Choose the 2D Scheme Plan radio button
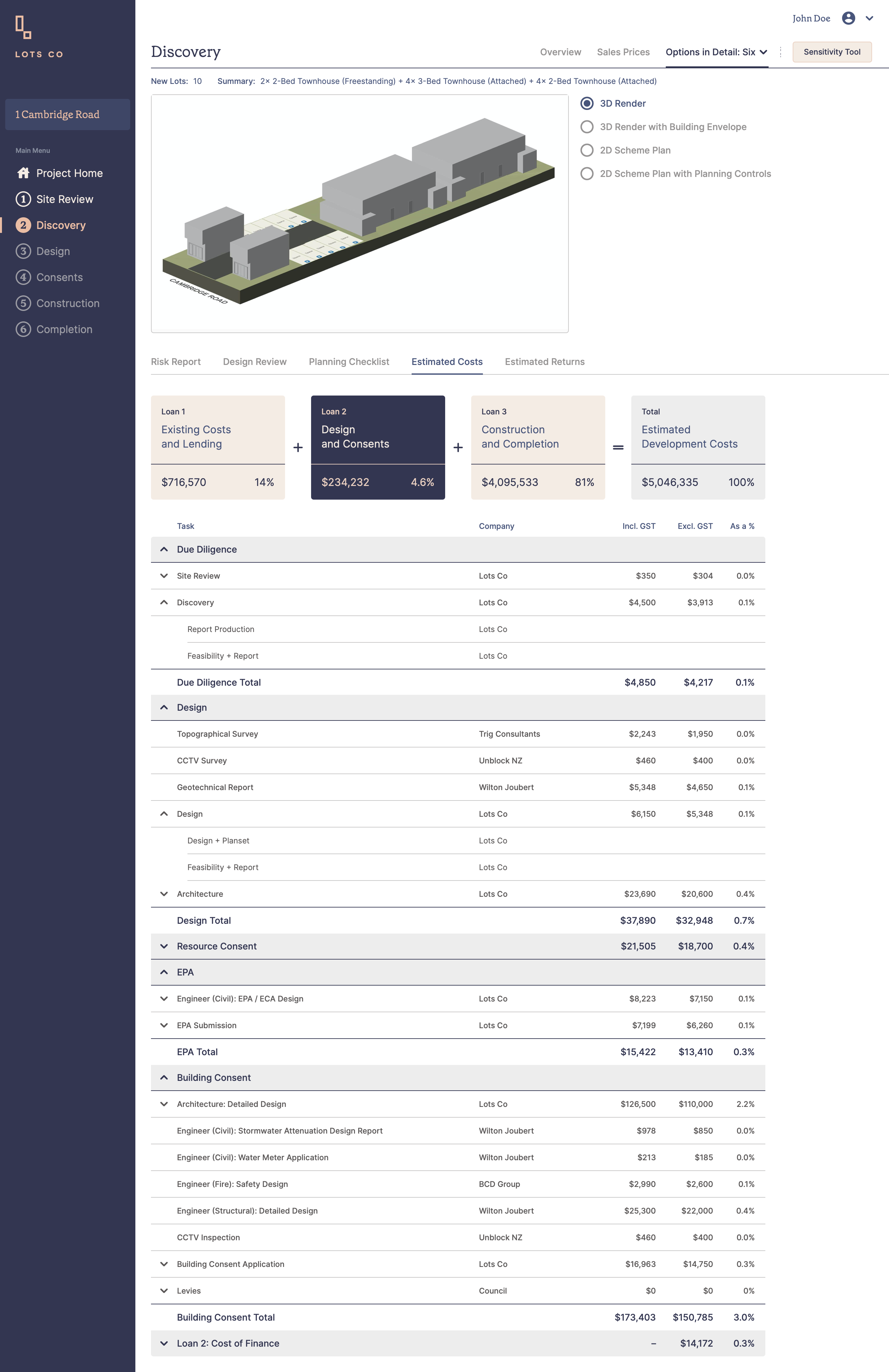The height and width of the screenshot is (1372, 889). 587,151
